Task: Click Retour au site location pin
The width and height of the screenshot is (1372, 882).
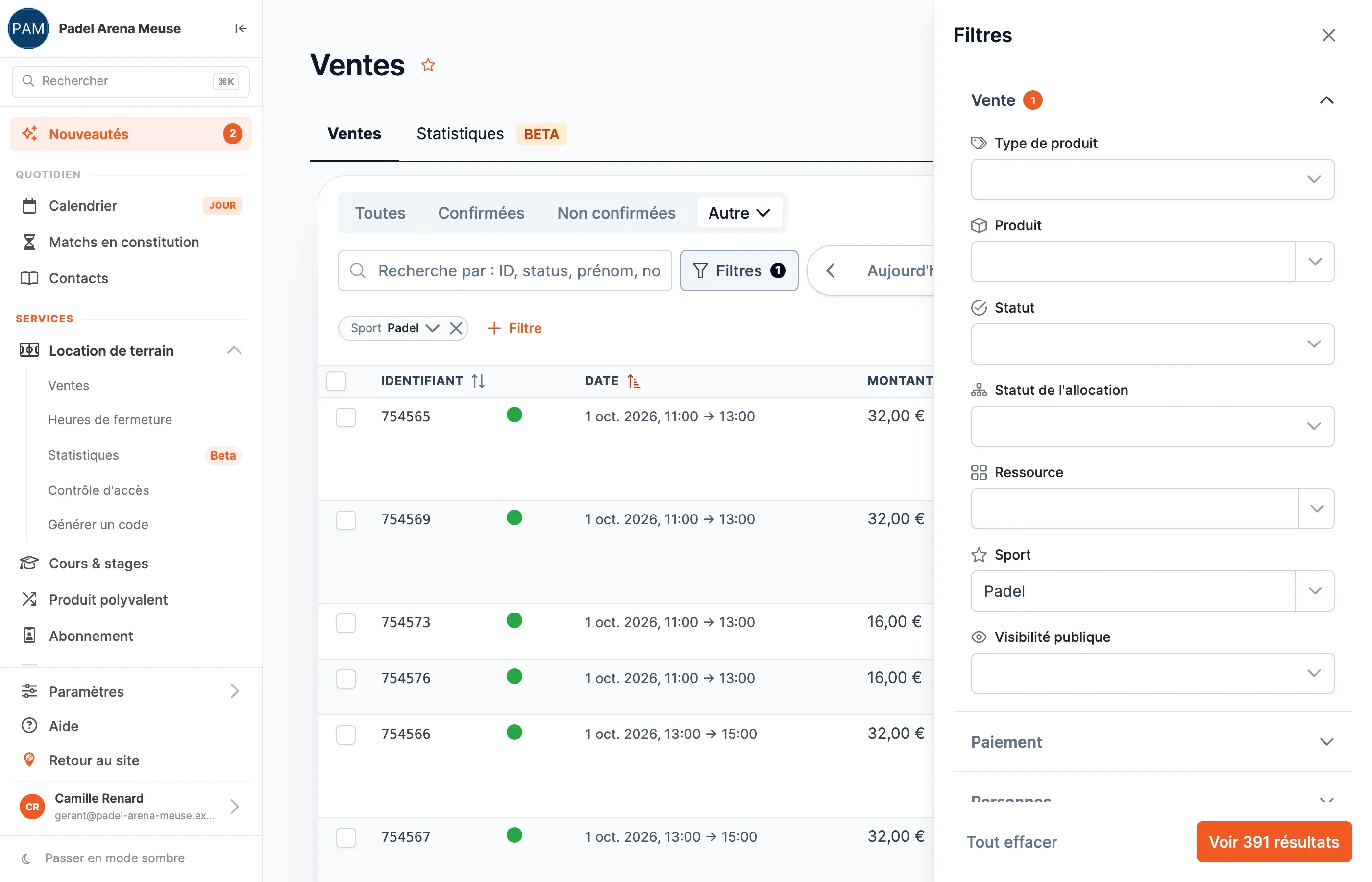Action: pyautogui.click(x=28, y=760)
